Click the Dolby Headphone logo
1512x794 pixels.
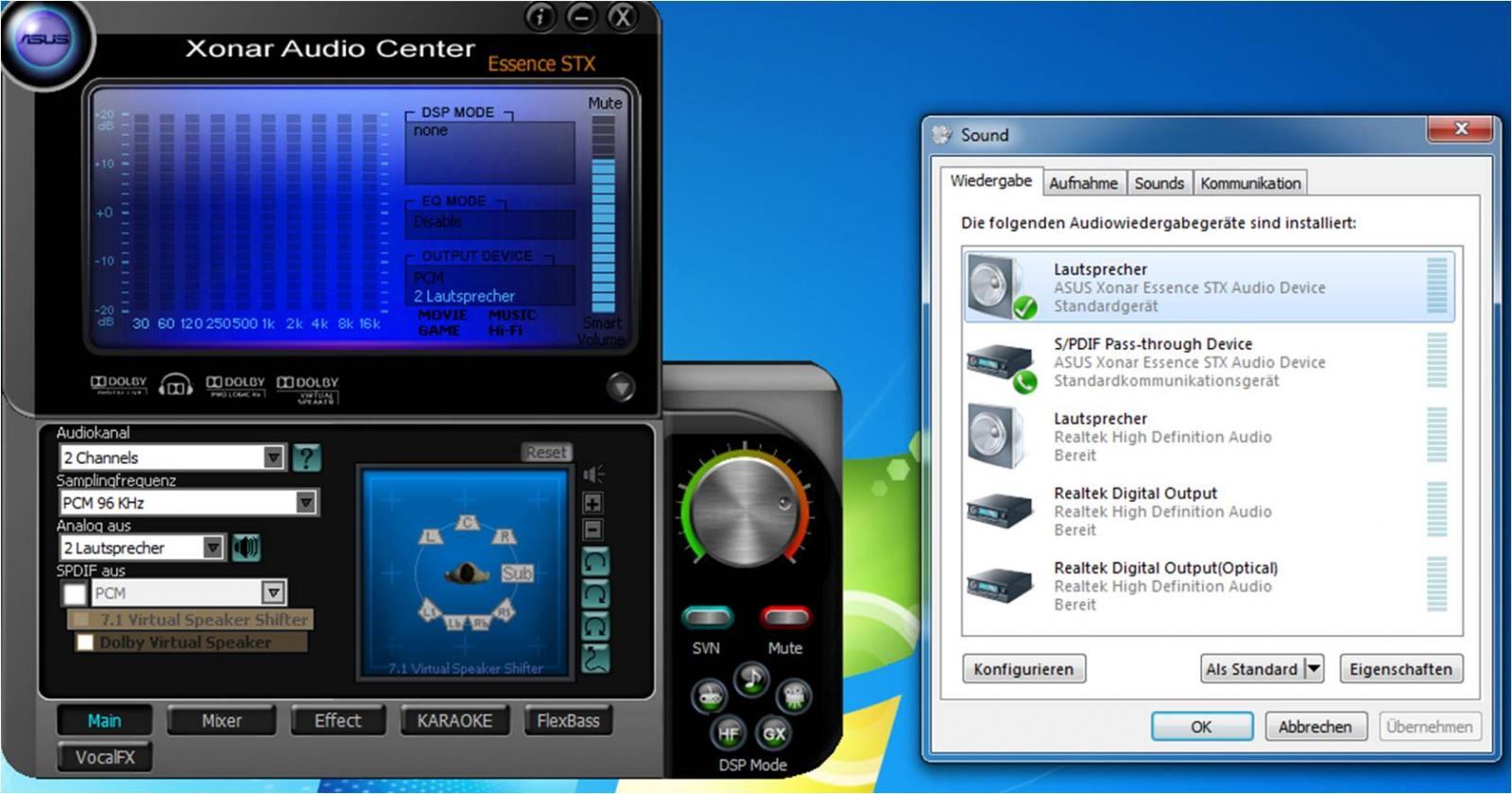click(176, 385)
